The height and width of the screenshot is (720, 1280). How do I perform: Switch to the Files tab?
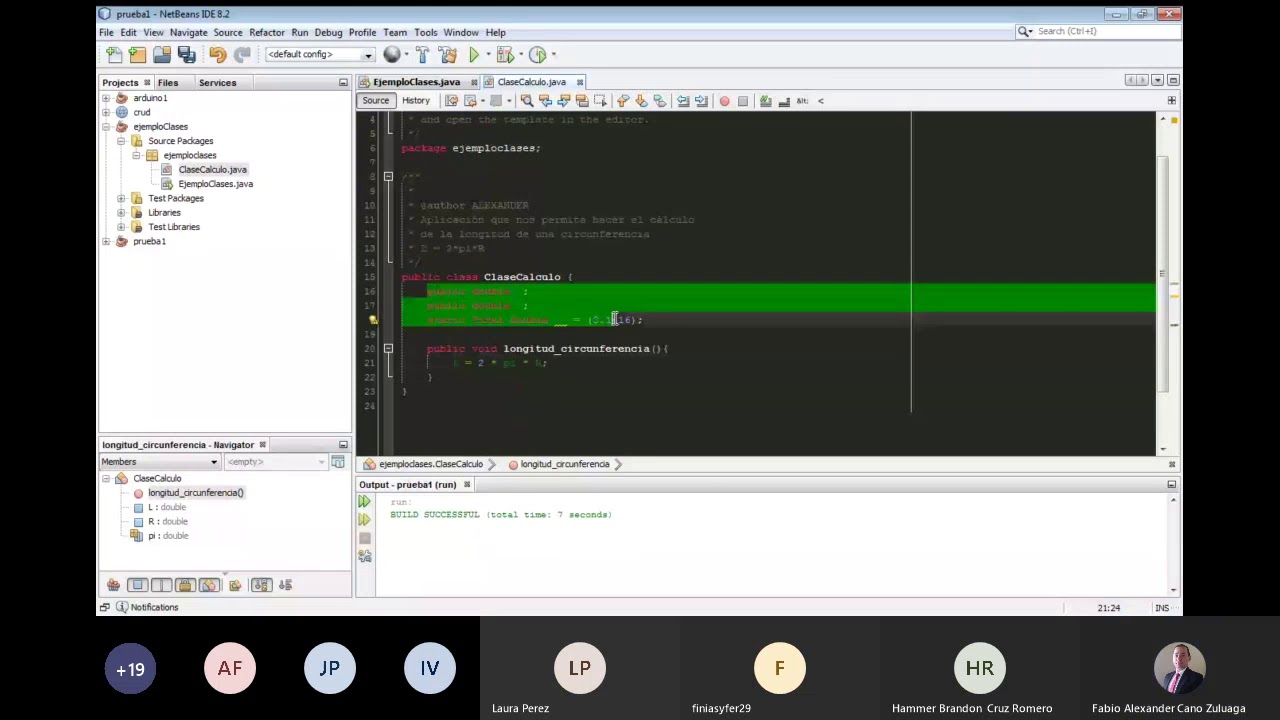coord(168,83)
